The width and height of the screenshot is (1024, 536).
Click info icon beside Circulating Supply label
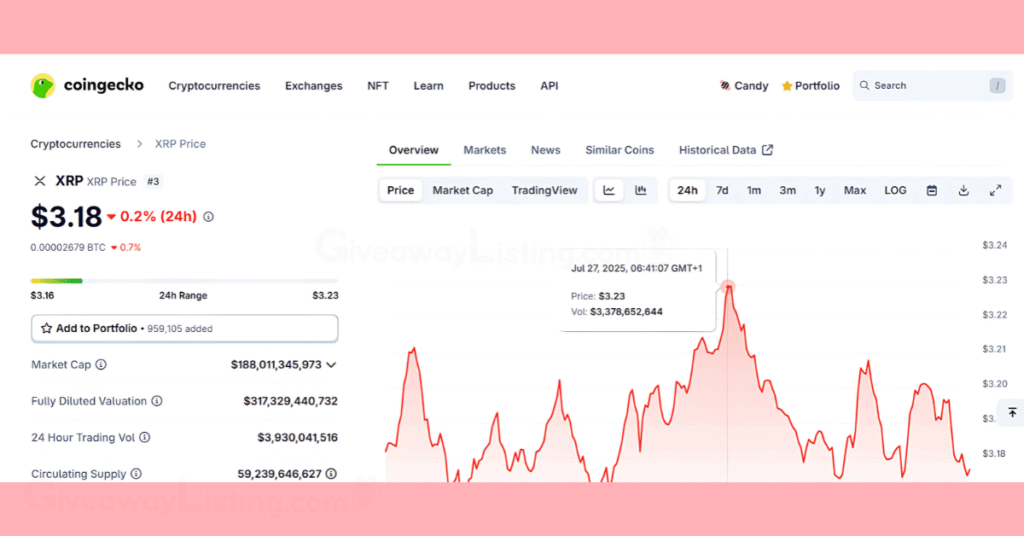tap(136, 474)
